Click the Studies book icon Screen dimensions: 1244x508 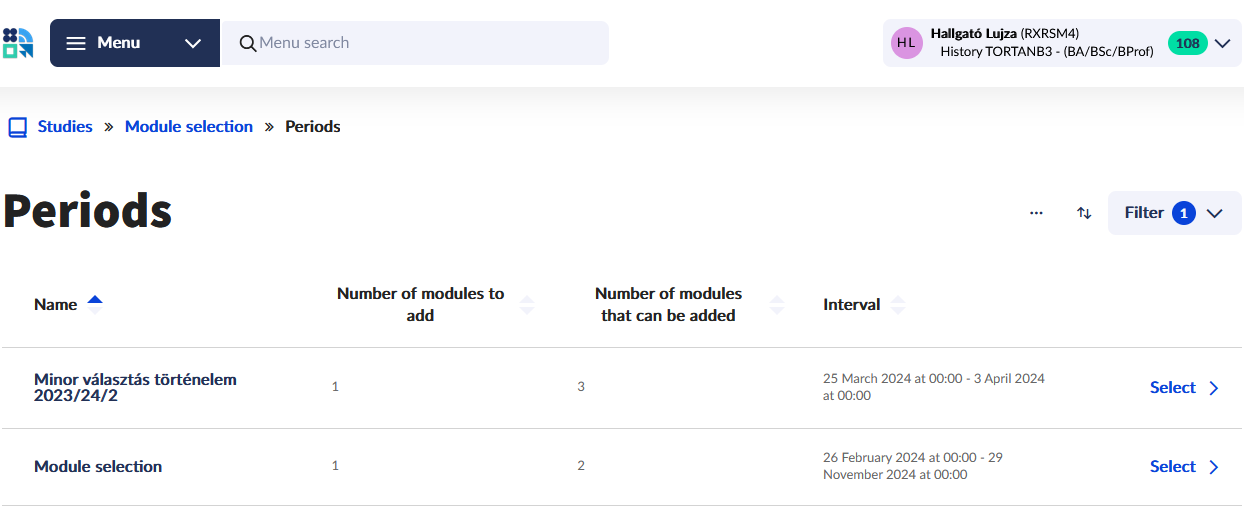coord(17,127)
